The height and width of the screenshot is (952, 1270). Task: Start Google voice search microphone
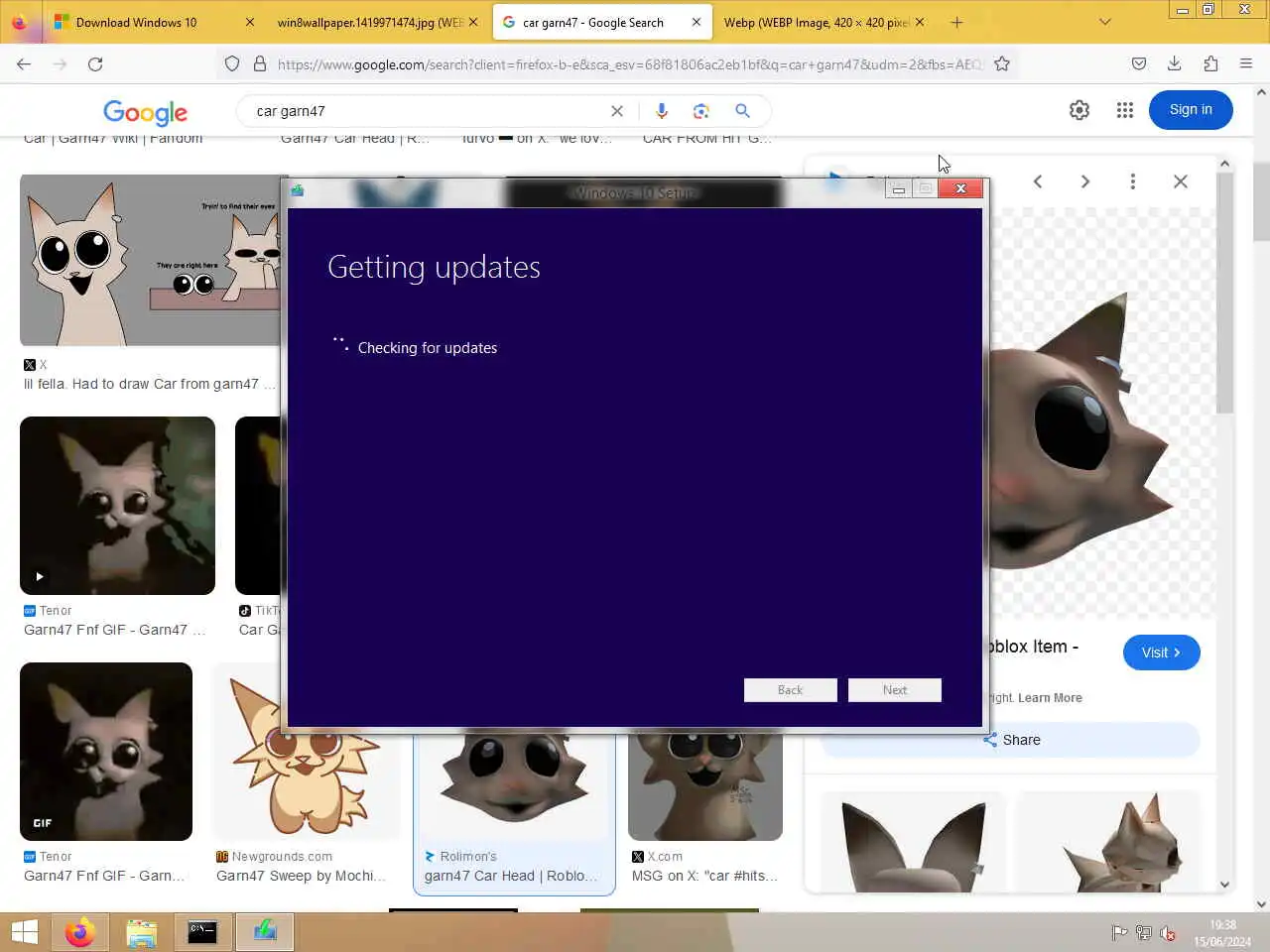tap(662, 111)
